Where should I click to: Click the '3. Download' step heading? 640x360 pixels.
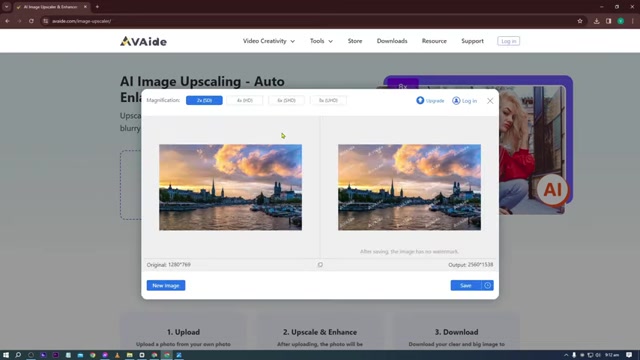[456, 332]
